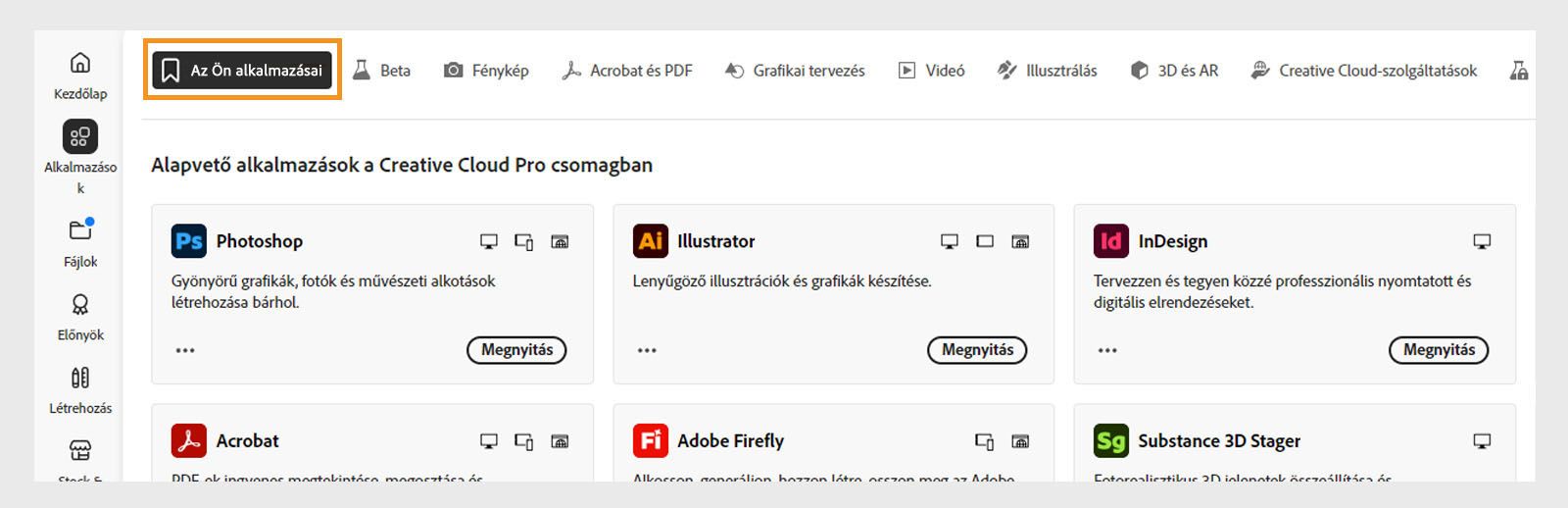Click InDesign description Tervezzen és tegyen közzé

click(x=1283, y=291)
